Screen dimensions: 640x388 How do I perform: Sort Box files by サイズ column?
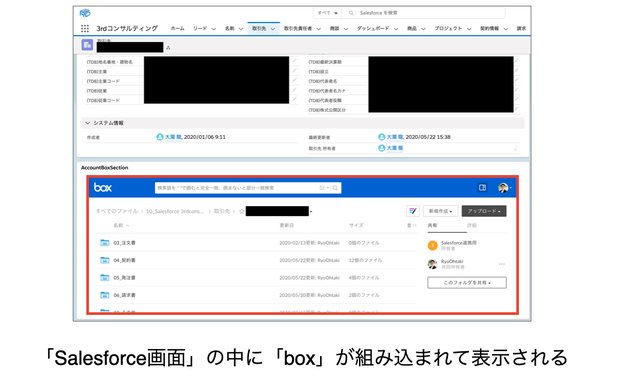point(356,226)
